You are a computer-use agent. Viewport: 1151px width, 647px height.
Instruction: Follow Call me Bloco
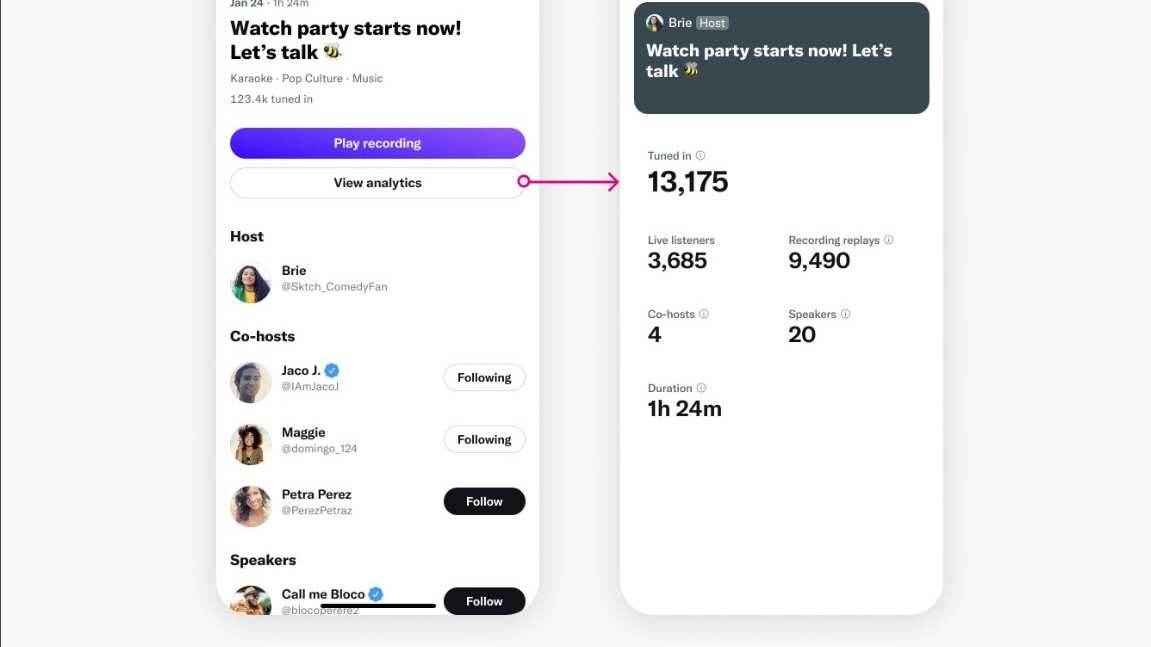[x=484, y=601]
